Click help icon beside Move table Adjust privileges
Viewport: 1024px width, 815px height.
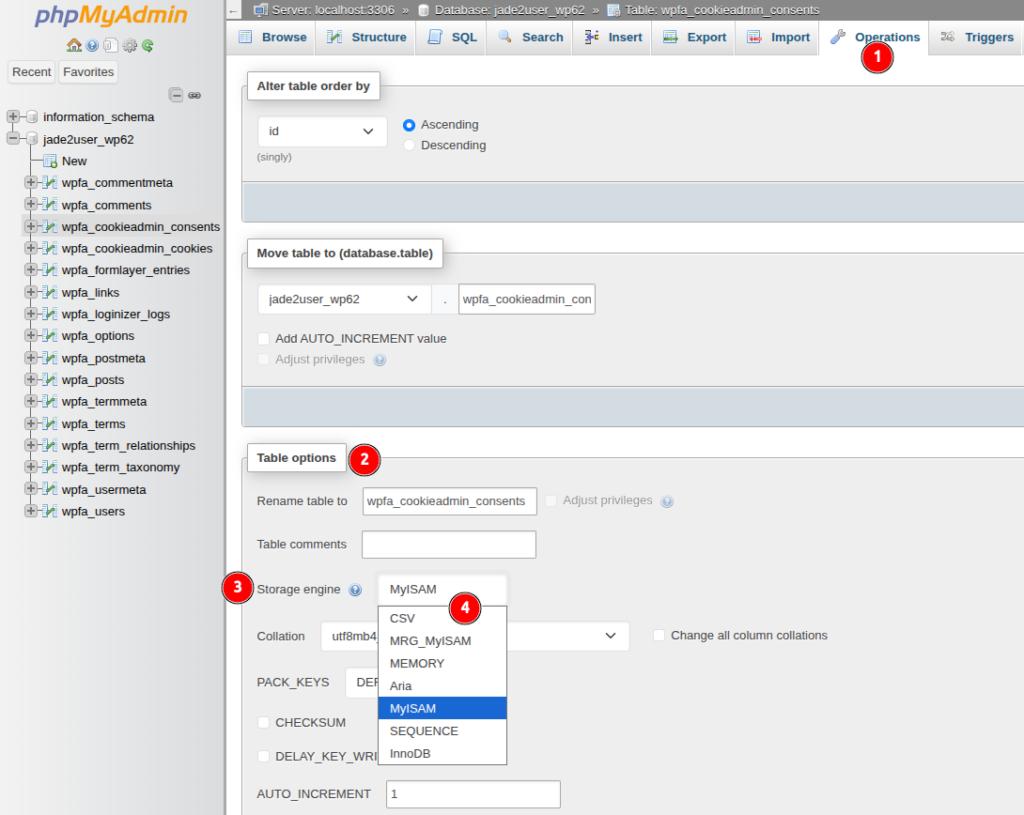tap(379, 360)
